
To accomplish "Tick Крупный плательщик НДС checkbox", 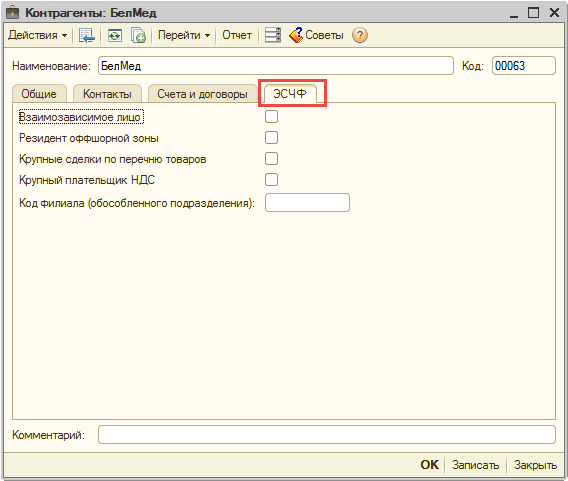I will coord(271,179).
